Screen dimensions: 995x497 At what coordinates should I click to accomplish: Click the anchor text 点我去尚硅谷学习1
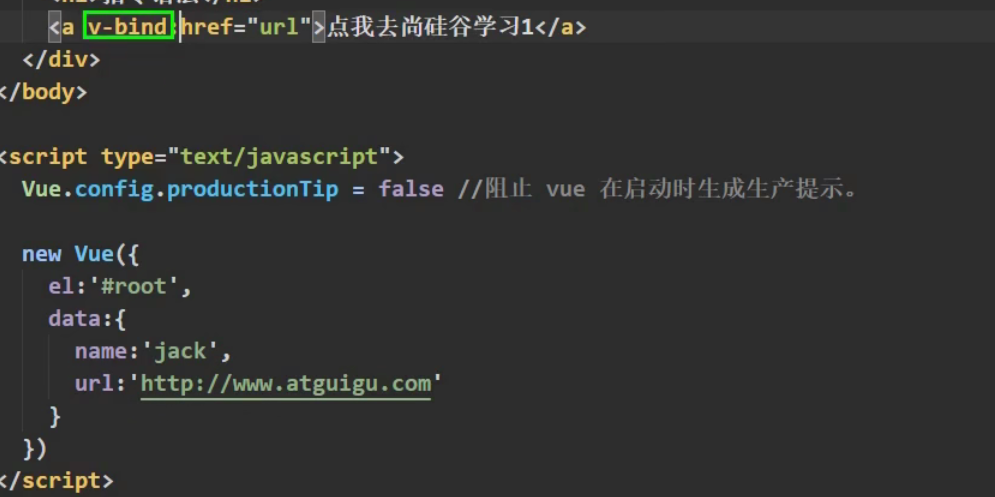[430, 27]
